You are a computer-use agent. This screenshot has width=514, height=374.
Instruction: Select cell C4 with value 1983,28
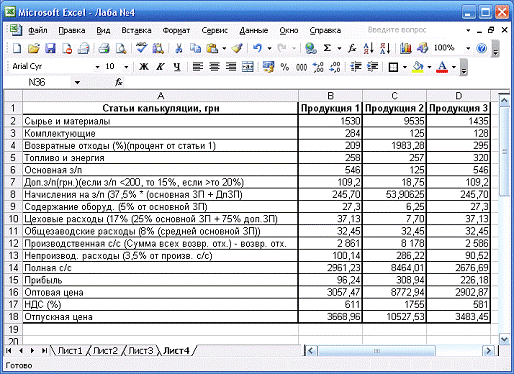coord(394,146)
